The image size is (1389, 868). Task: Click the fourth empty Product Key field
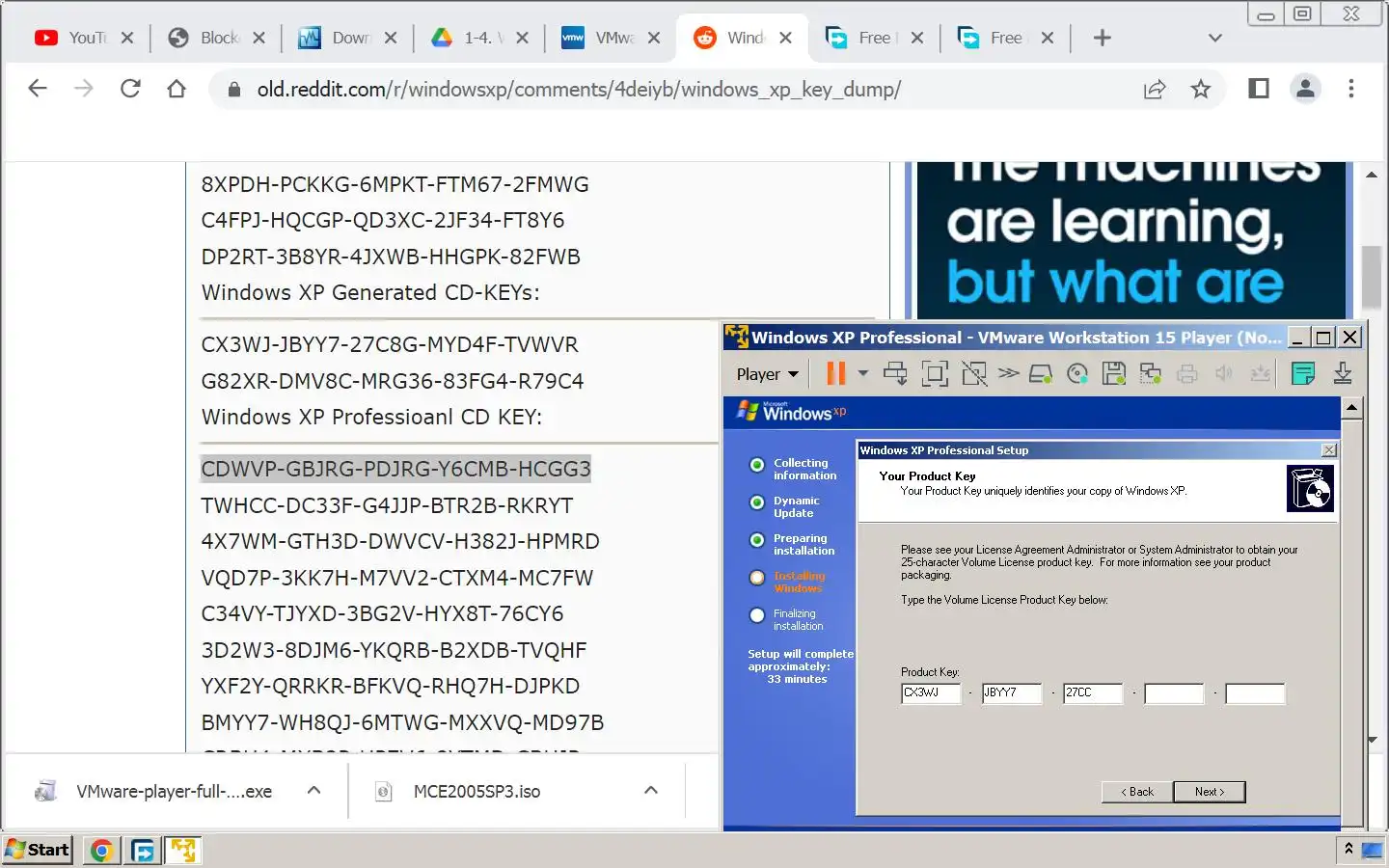[1174, 692]
